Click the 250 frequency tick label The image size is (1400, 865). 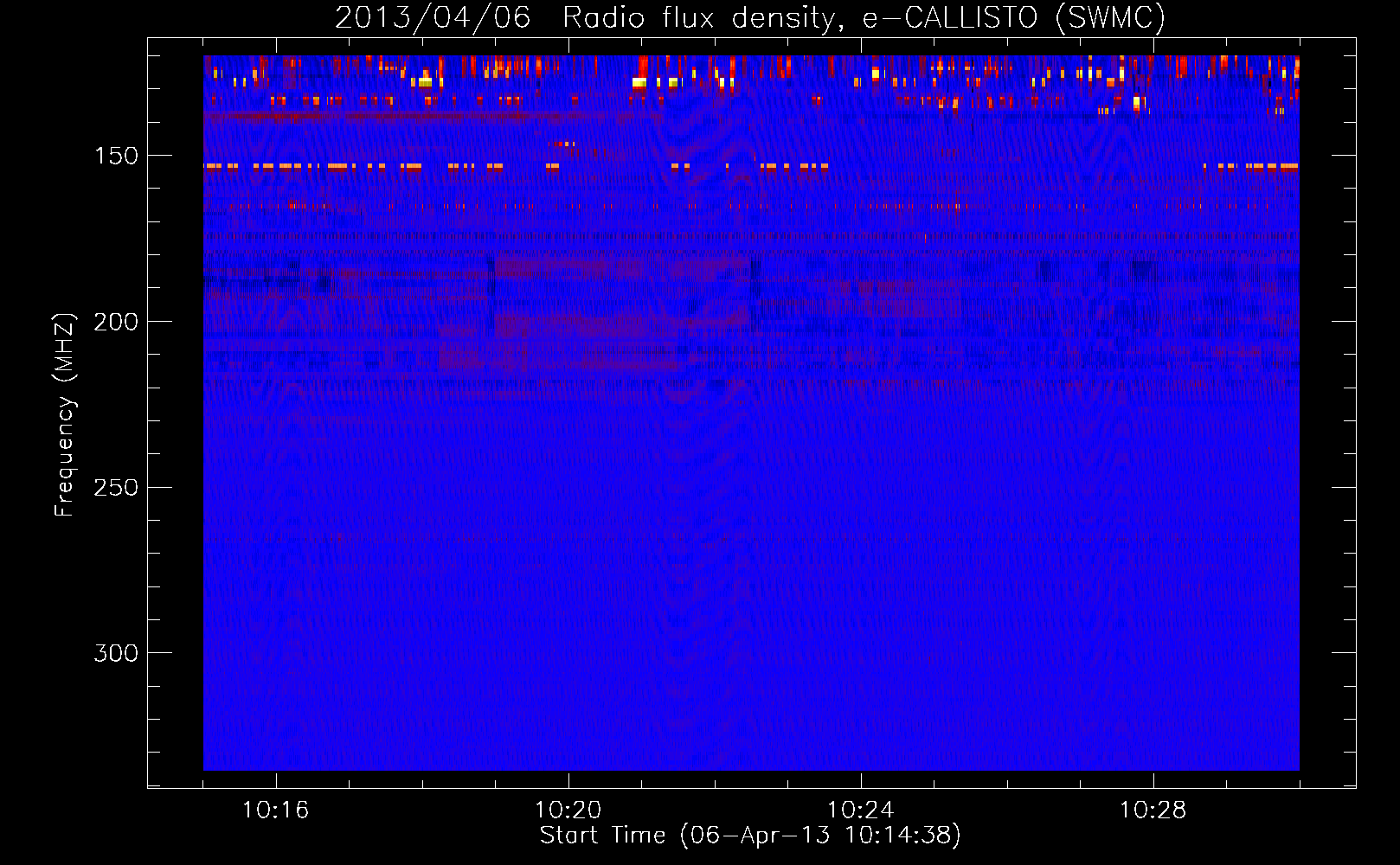coord(116,488)
